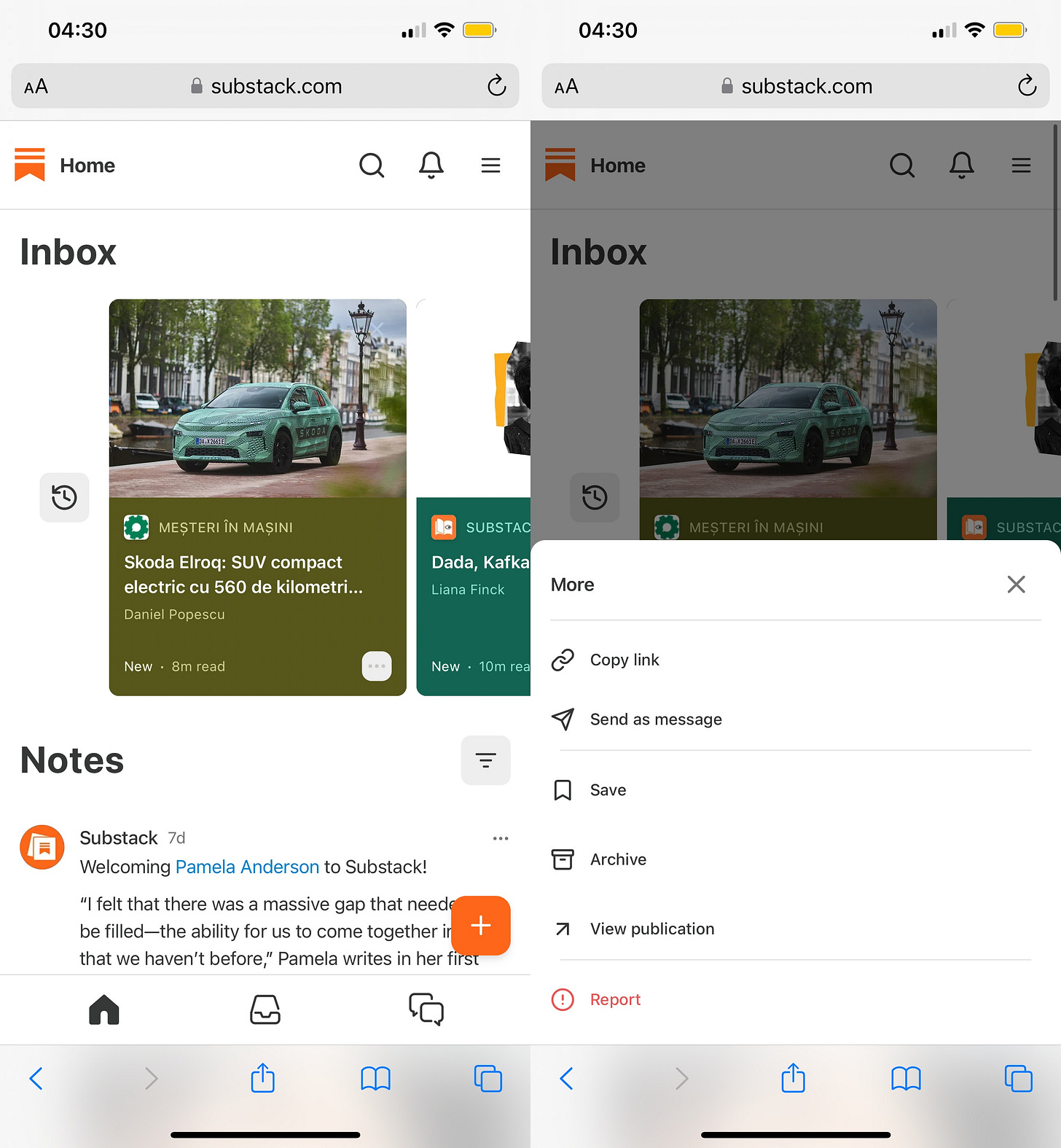Screen dimensions: 1061x1148
Task: Open hamburger menu in left screen header
Action: [490, 165]
